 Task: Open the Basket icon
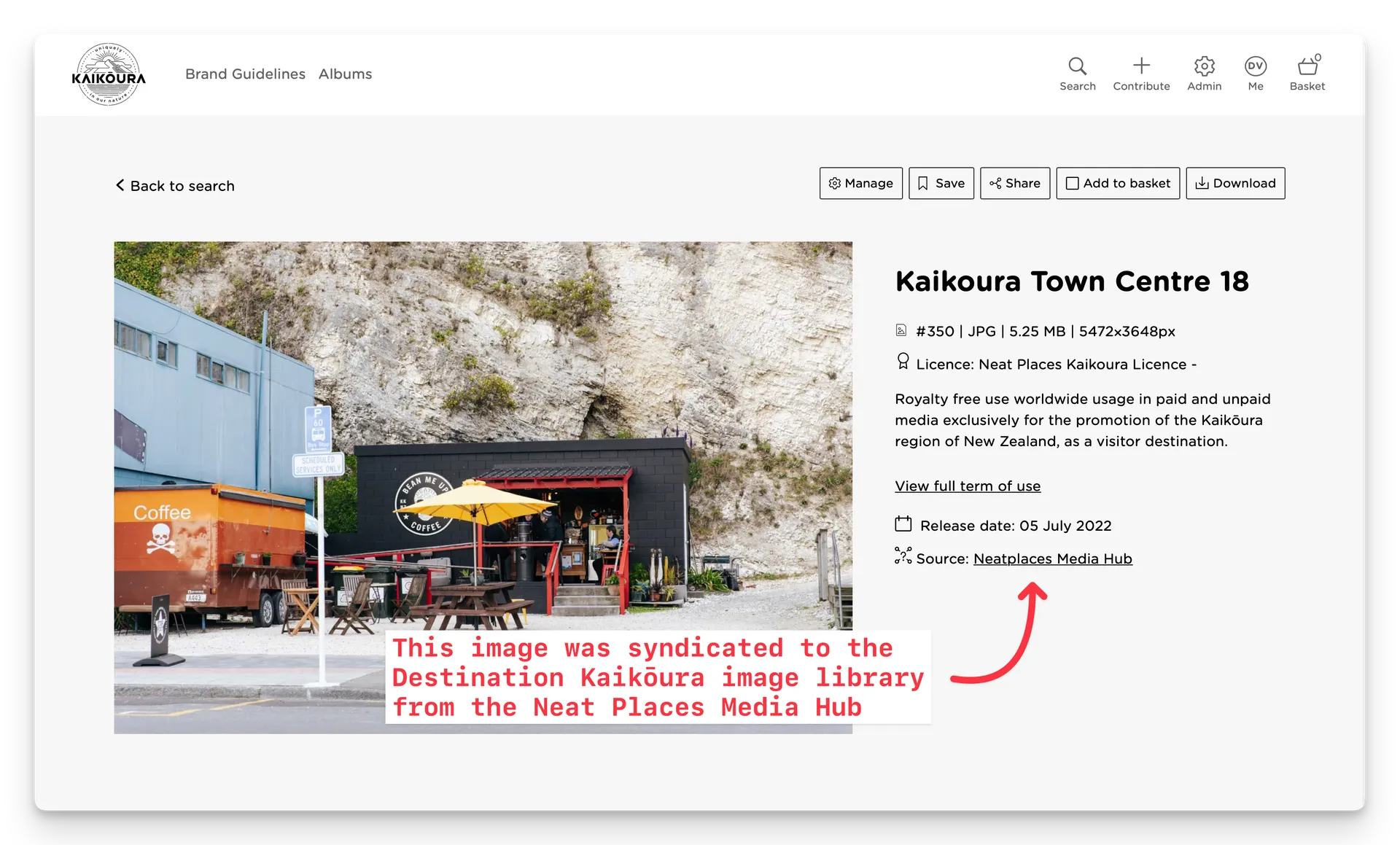(x=1307, y=66)
